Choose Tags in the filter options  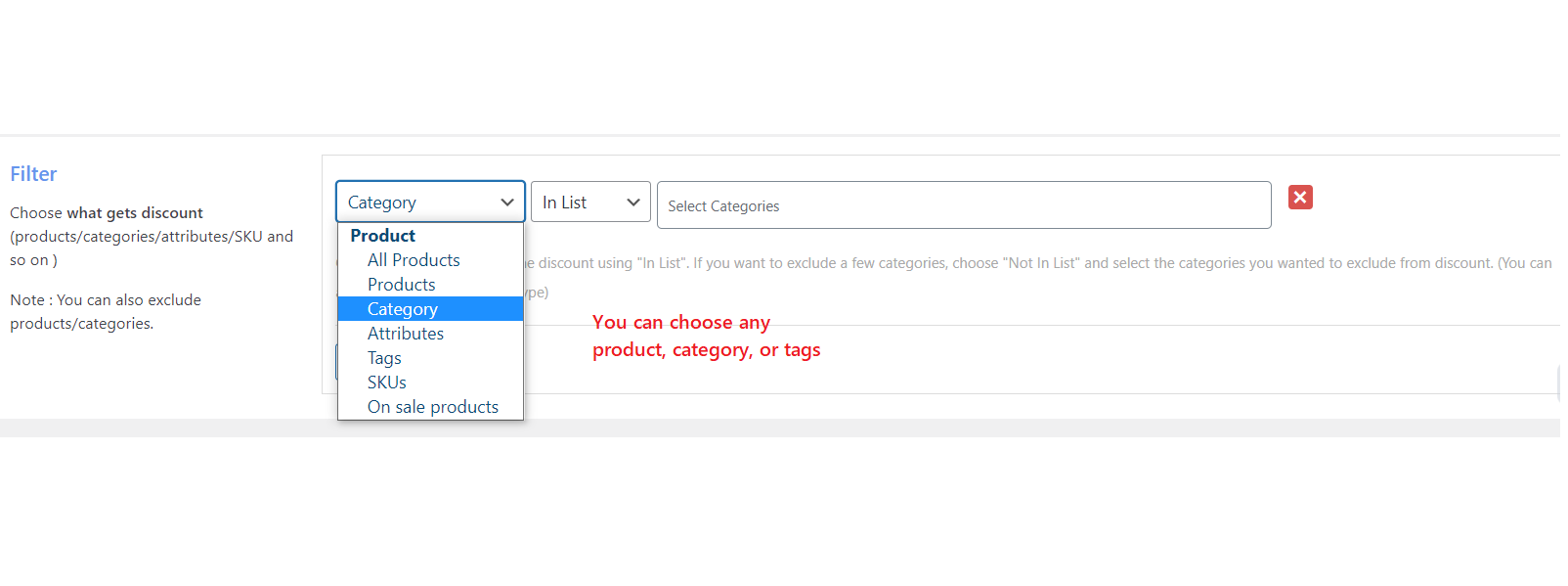coord(384,358)
